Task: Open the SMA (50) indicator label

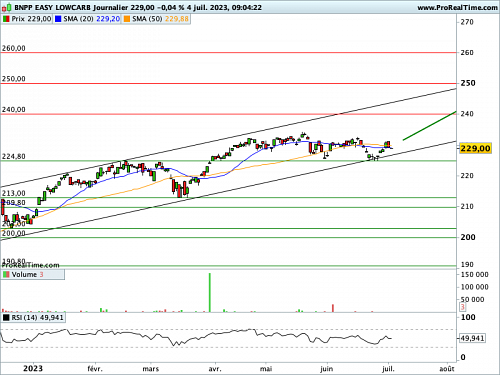Action: 147,19
